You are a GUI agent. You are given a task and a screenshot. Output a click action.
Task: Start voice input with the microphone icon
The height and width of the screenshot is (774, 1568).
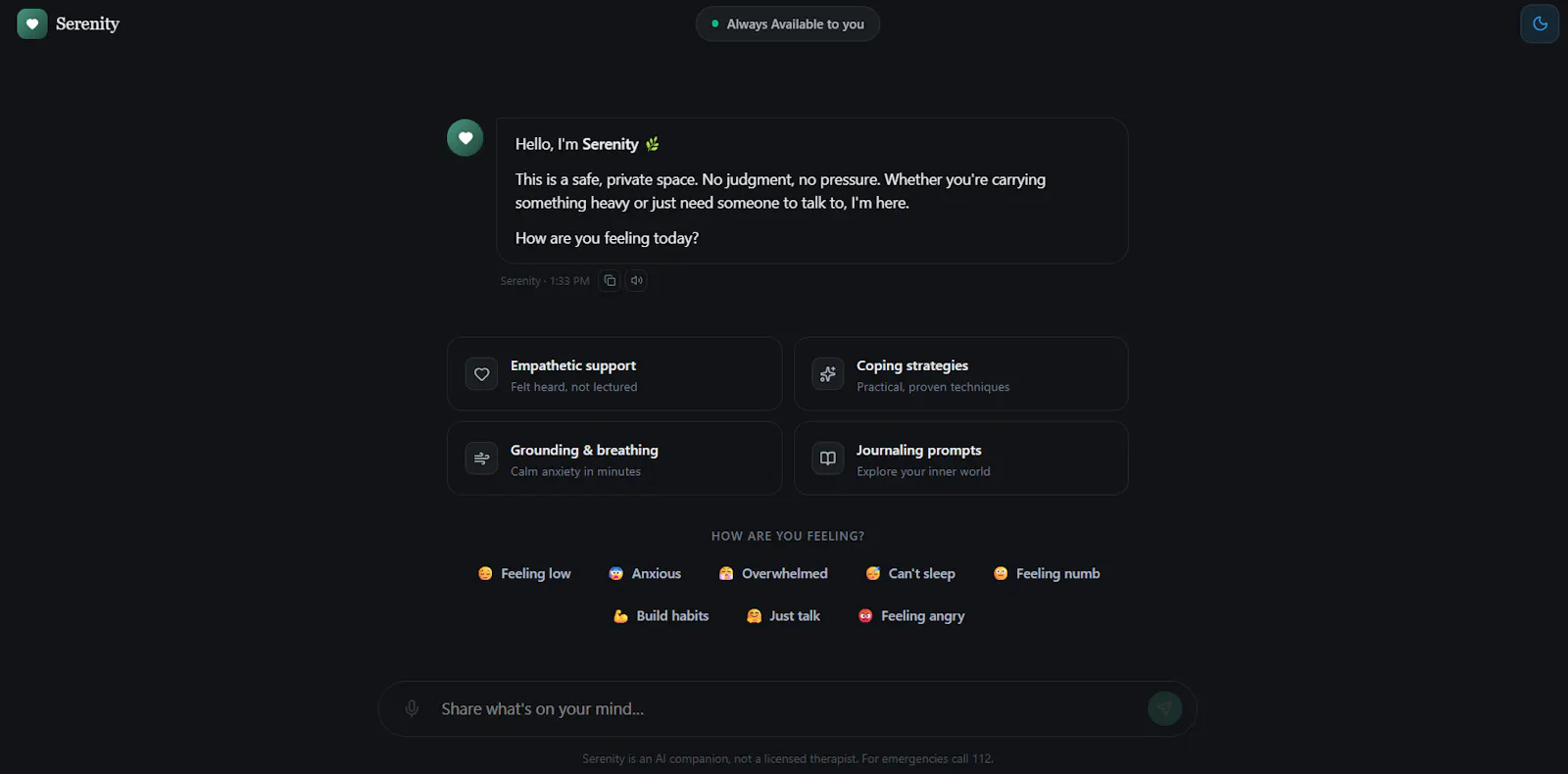[412, 708]
